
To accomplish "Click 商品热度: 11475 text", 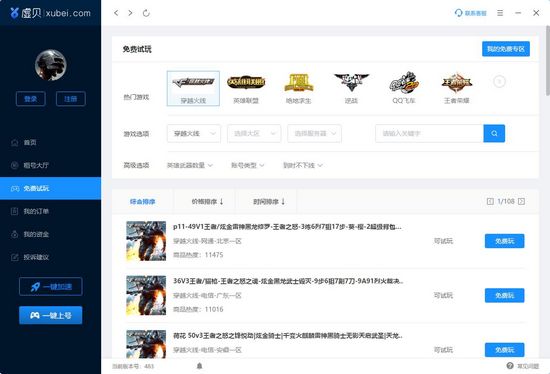I will 198,255.
